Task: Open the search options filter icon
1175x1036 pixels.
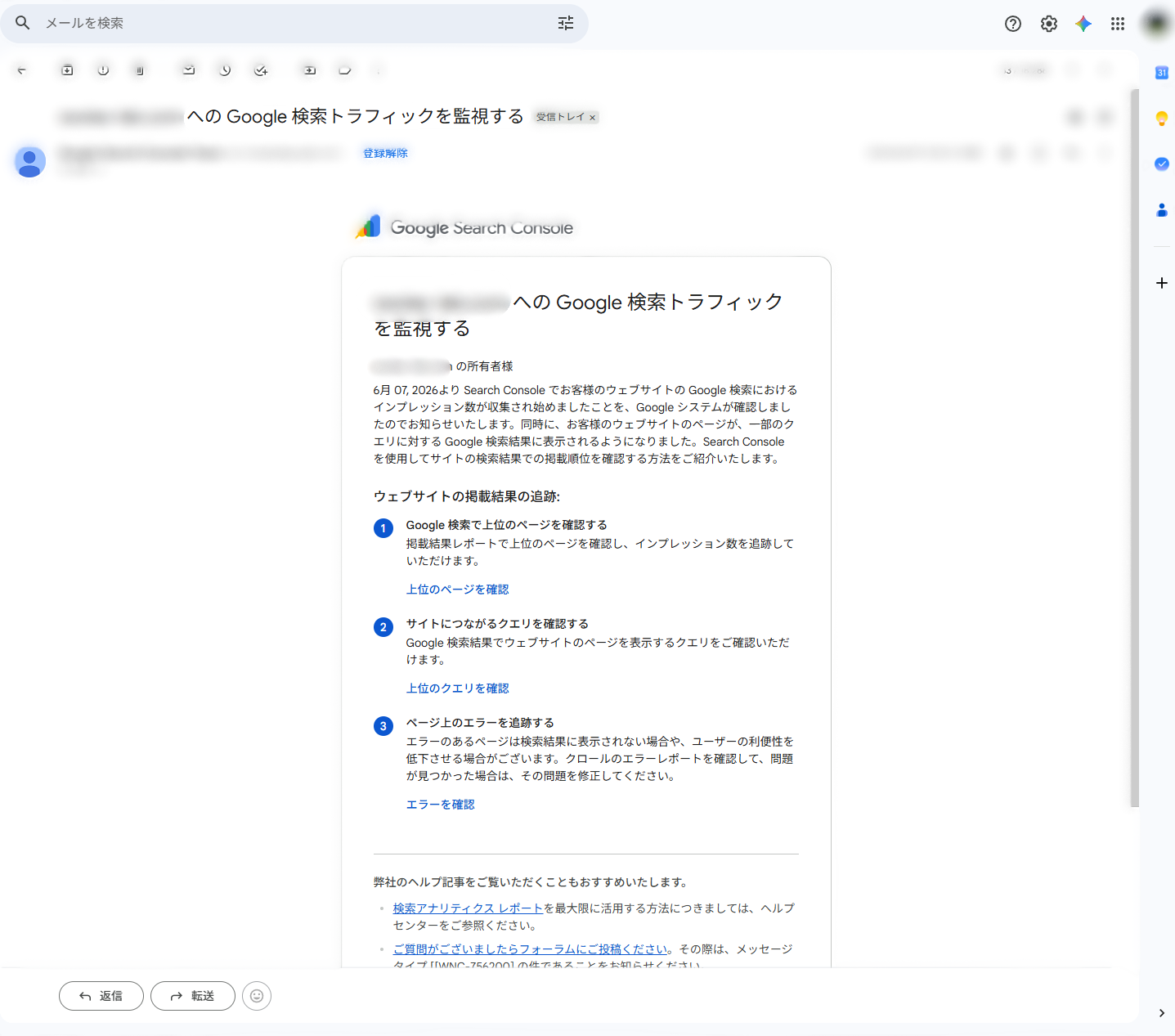Action: pos(566,23)
